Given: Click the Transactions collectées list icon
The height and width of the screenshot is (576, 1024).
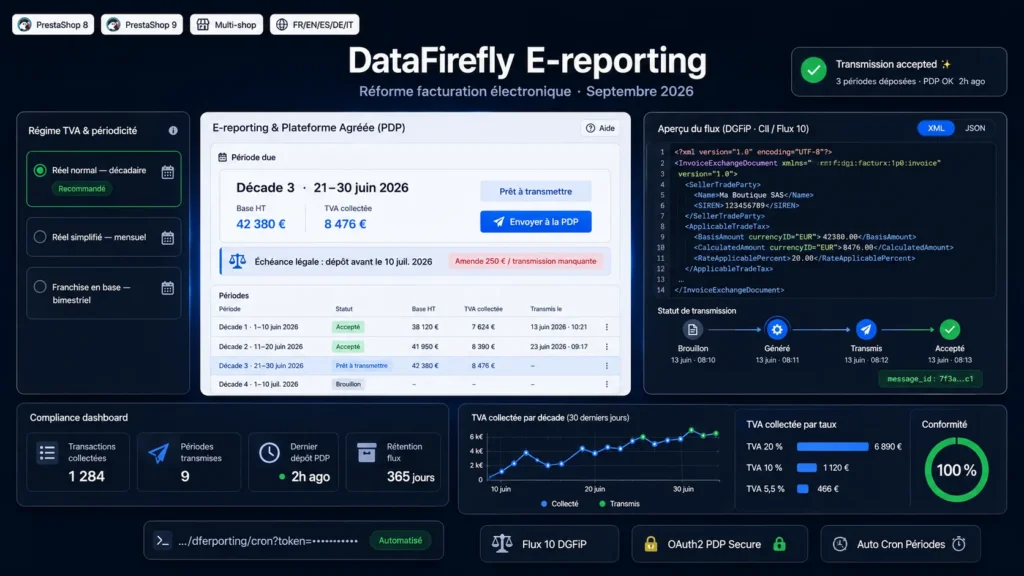Looking at the screenshot, I should click(47, 453).
